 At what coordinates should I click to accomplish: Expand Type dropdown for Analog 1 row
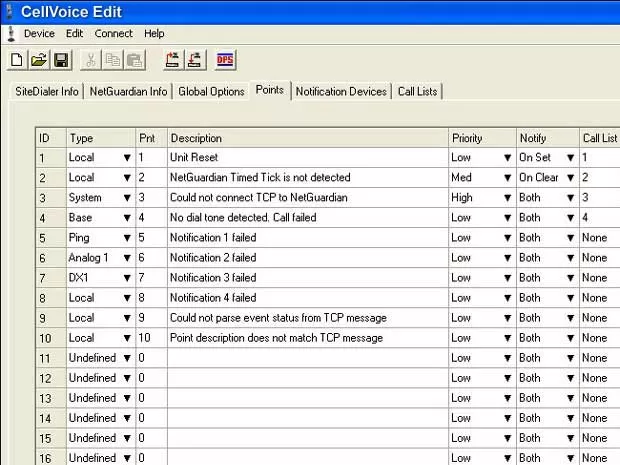(x=126, y=258)
